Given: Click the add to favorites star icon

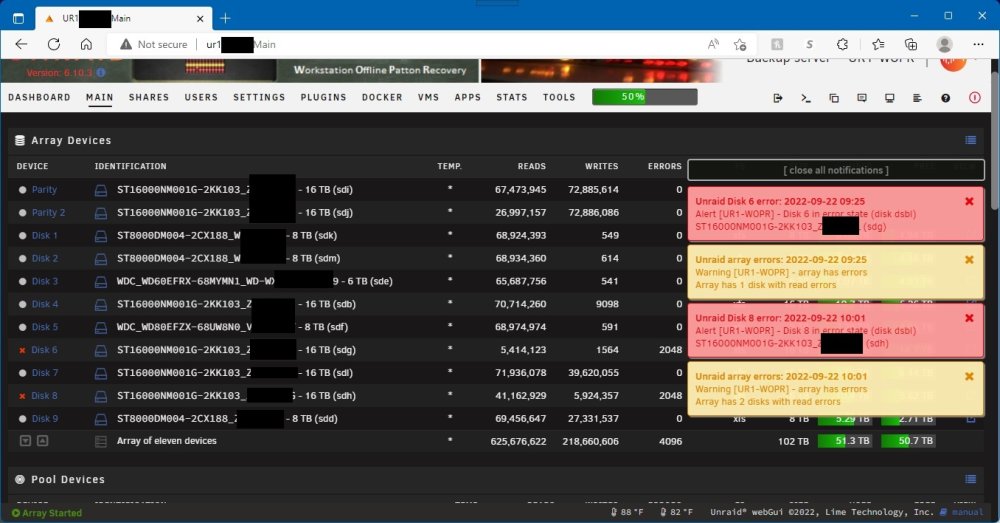Looking at the screenshot, I should (x=740, y=44).
